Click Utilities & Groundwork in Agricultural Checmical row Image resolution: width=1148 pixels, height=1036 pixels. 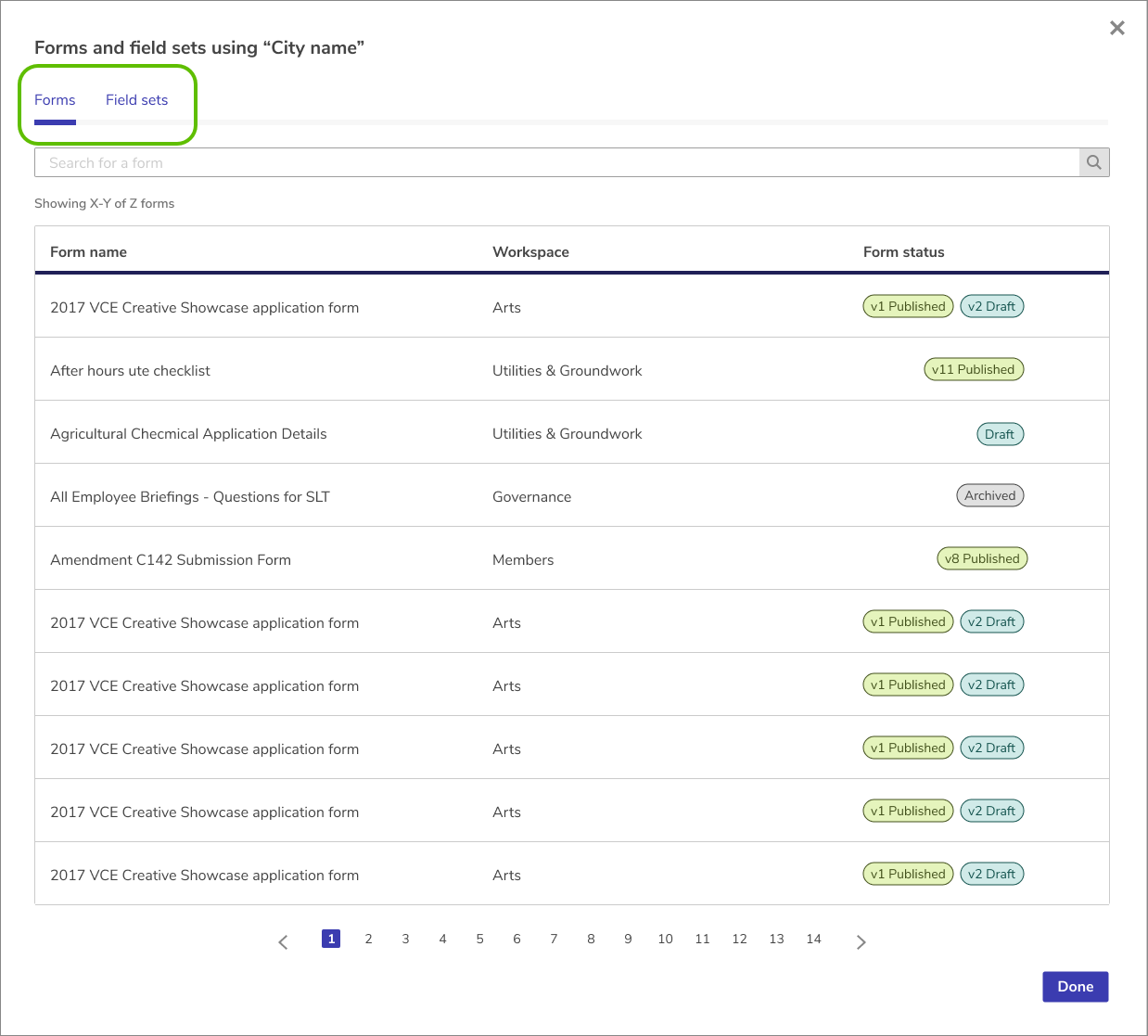[567, 434]
